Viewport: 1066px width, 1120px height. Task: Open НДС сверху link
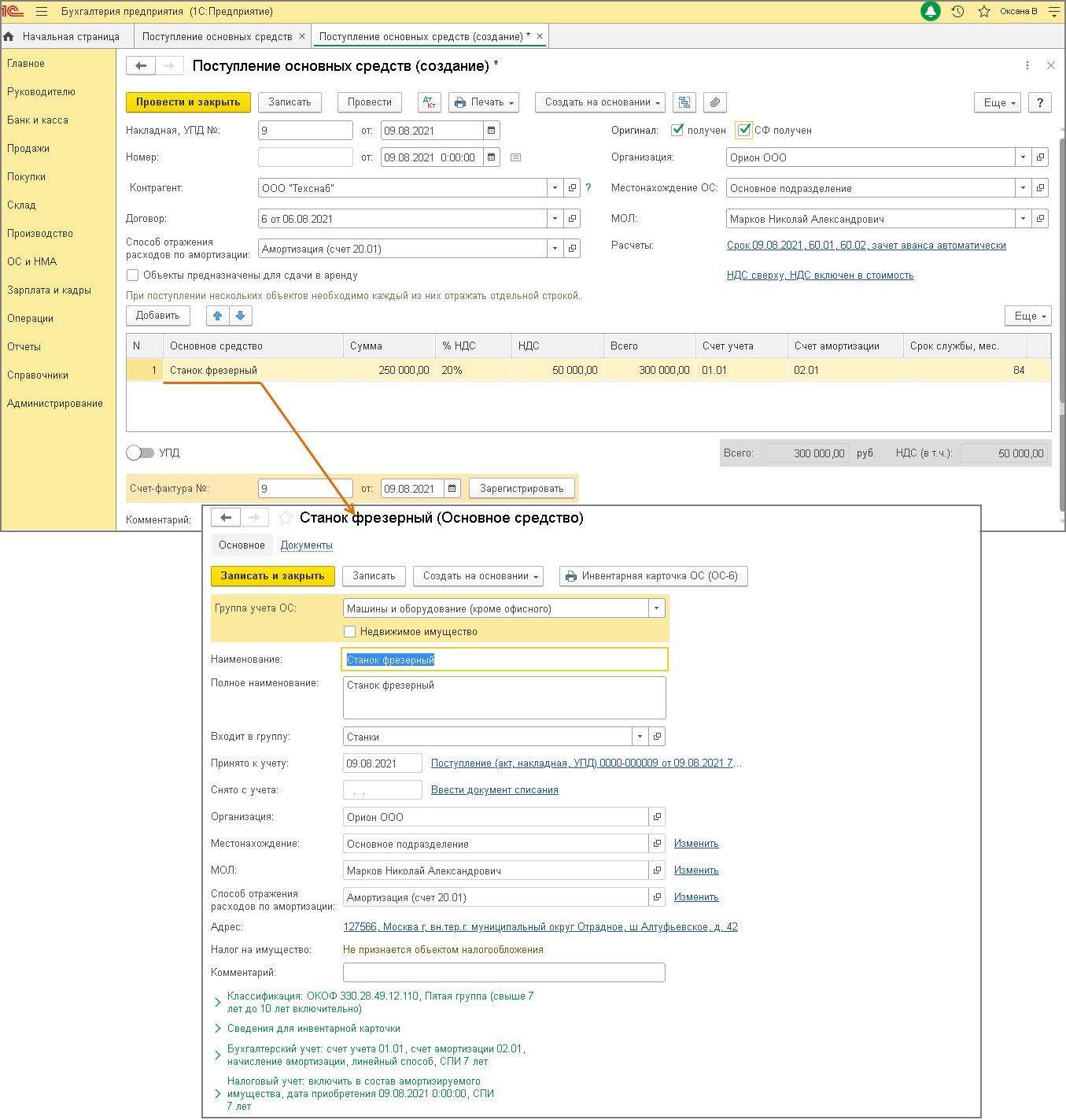point(821,275)
